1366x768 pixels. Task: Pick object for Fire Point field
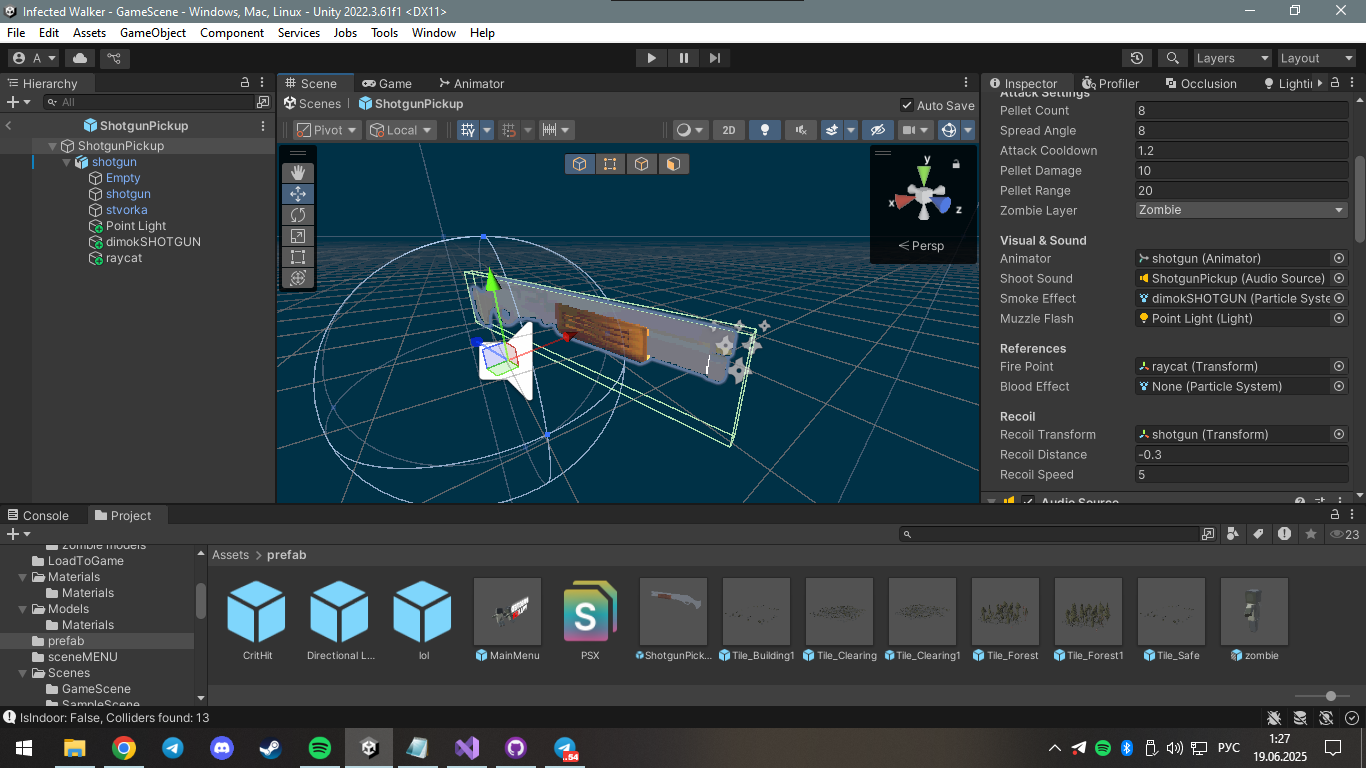click(1339, 367)
